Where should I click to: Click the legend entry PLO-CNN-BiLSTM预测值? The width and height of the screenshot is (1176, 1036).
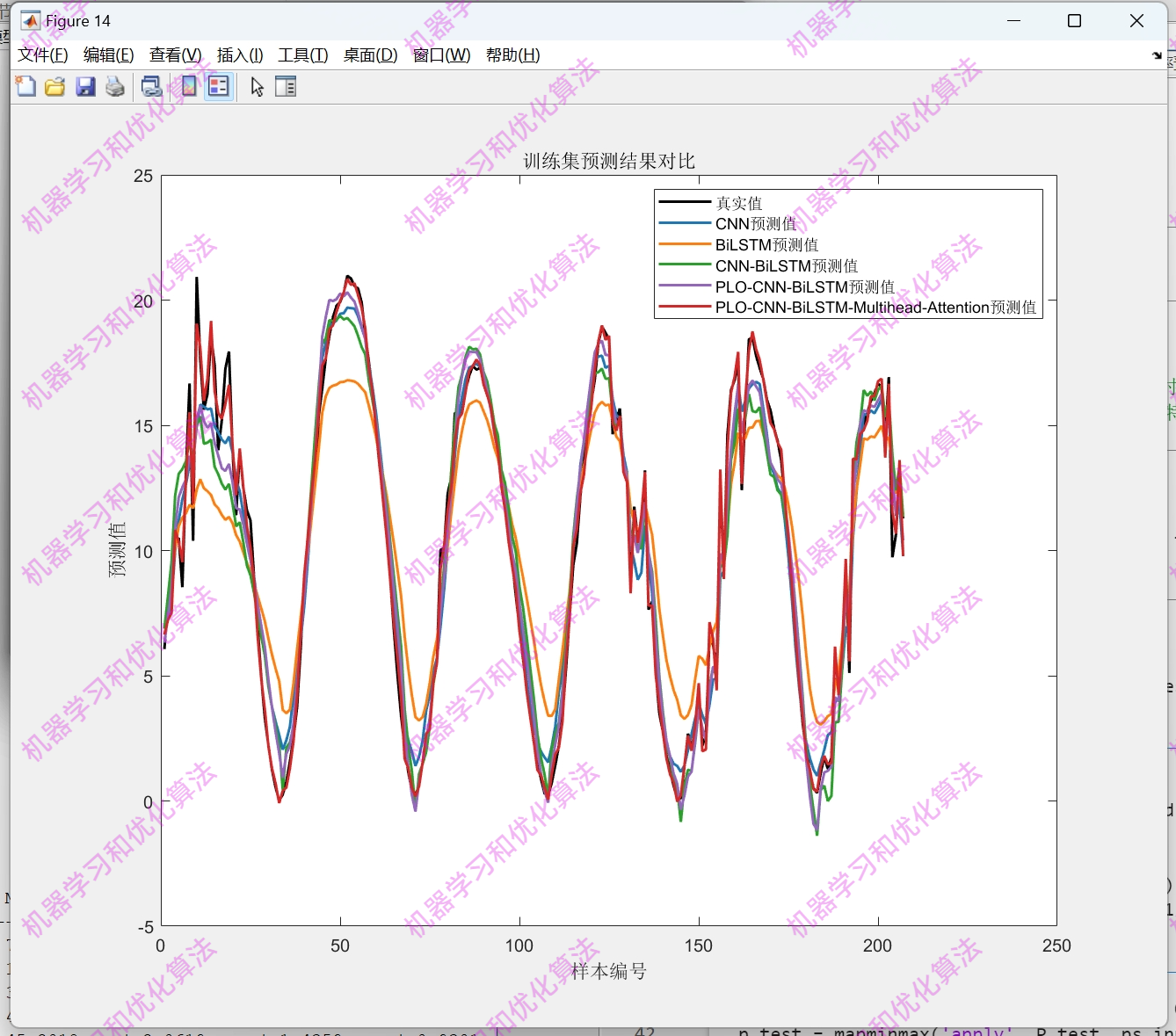point(805,287)
